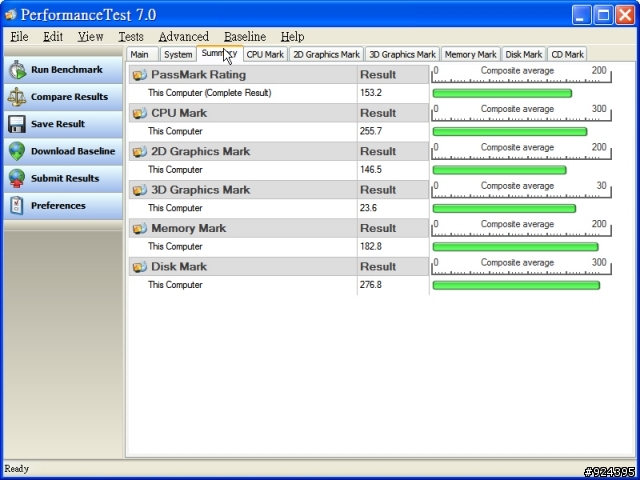640x480 pixels.
Task: Click the icon beside 2D Graphics Mark heading
Action: click(140, 151)
